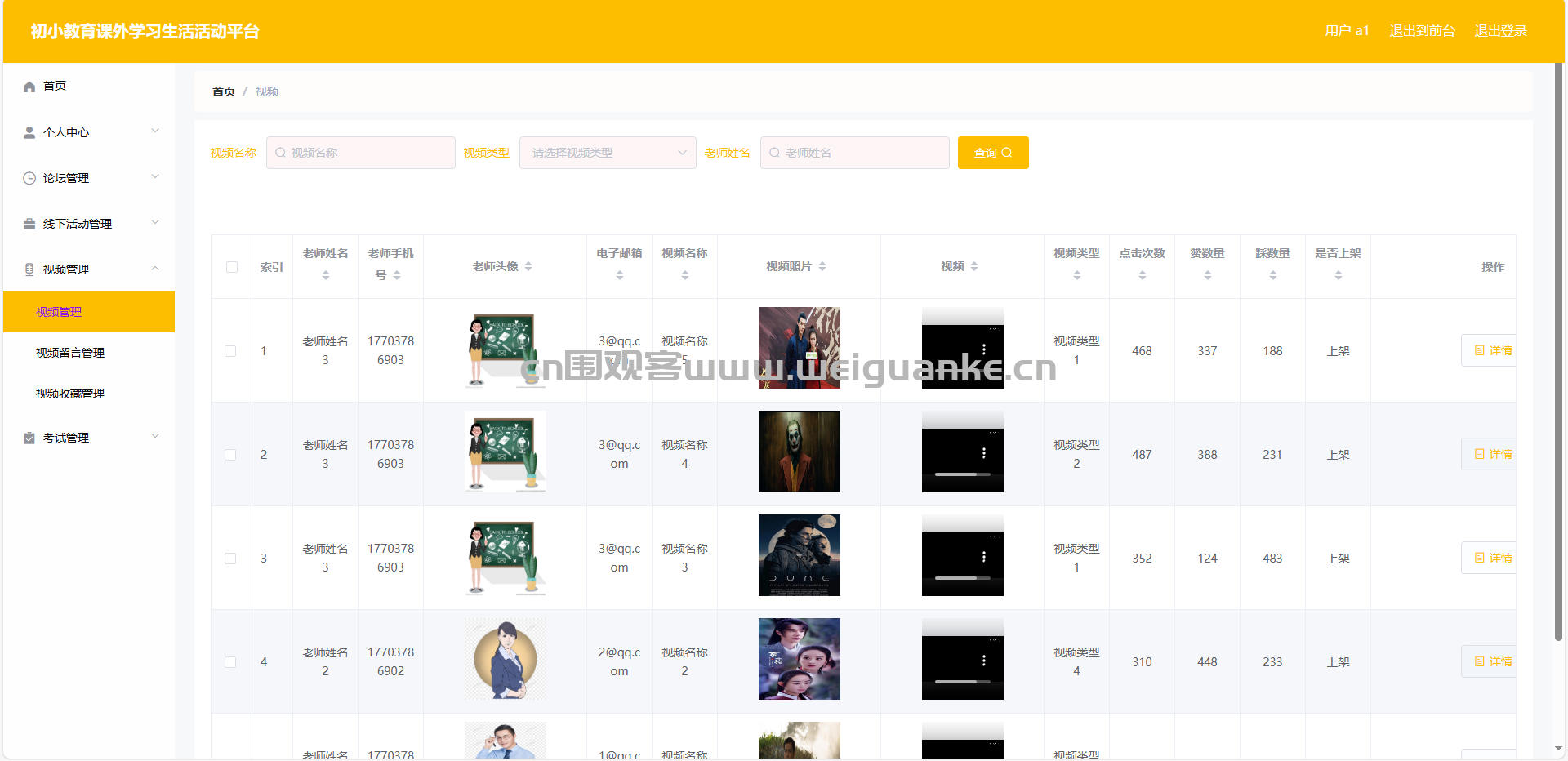Screen dimensions: 1568x761
Task: Sort by 点击次数 column arrows
Action: [x=1143, y=276]
